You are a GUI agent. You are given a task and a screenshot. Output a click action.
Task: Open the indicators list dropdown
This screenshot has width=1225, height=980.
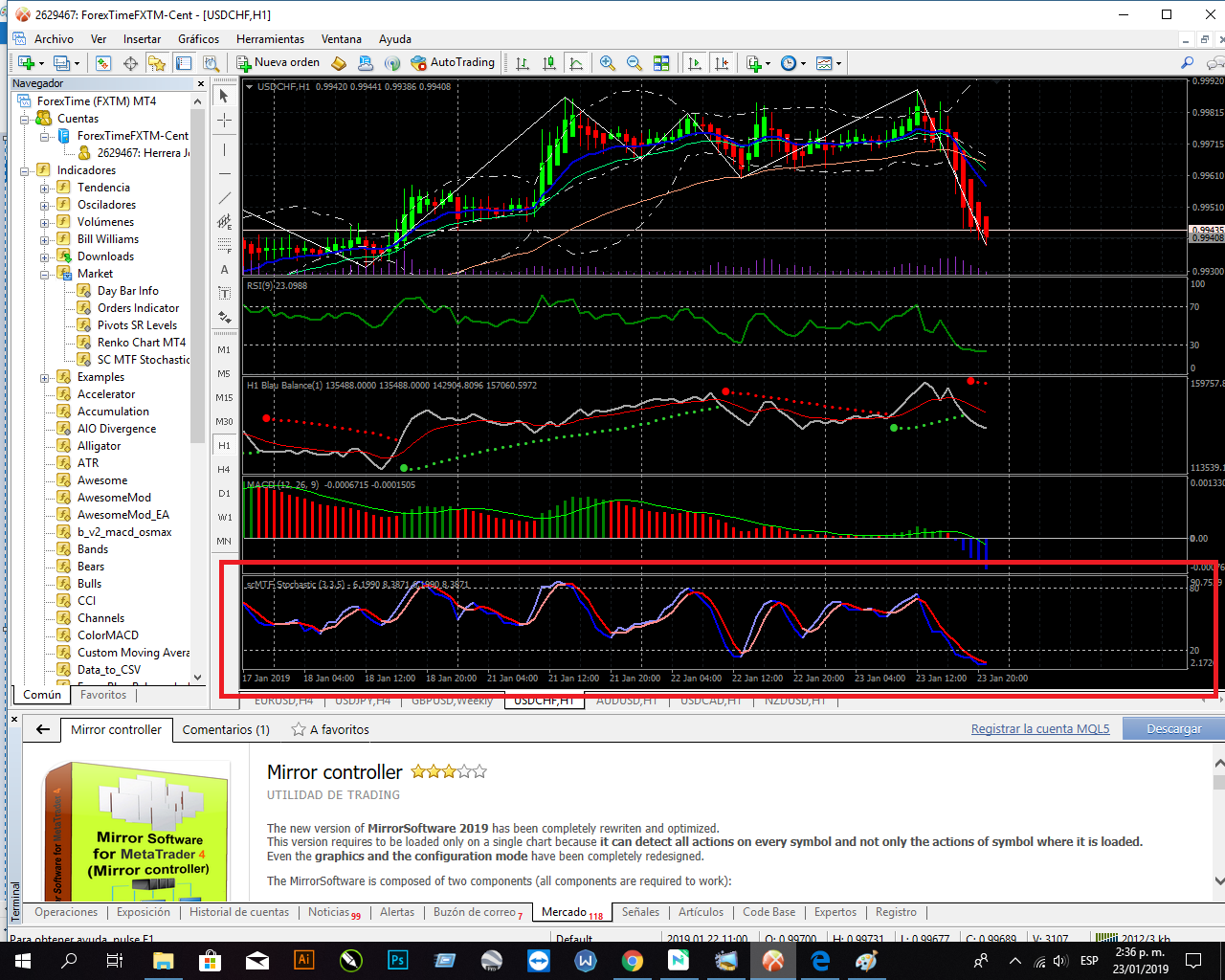(758, 63)
